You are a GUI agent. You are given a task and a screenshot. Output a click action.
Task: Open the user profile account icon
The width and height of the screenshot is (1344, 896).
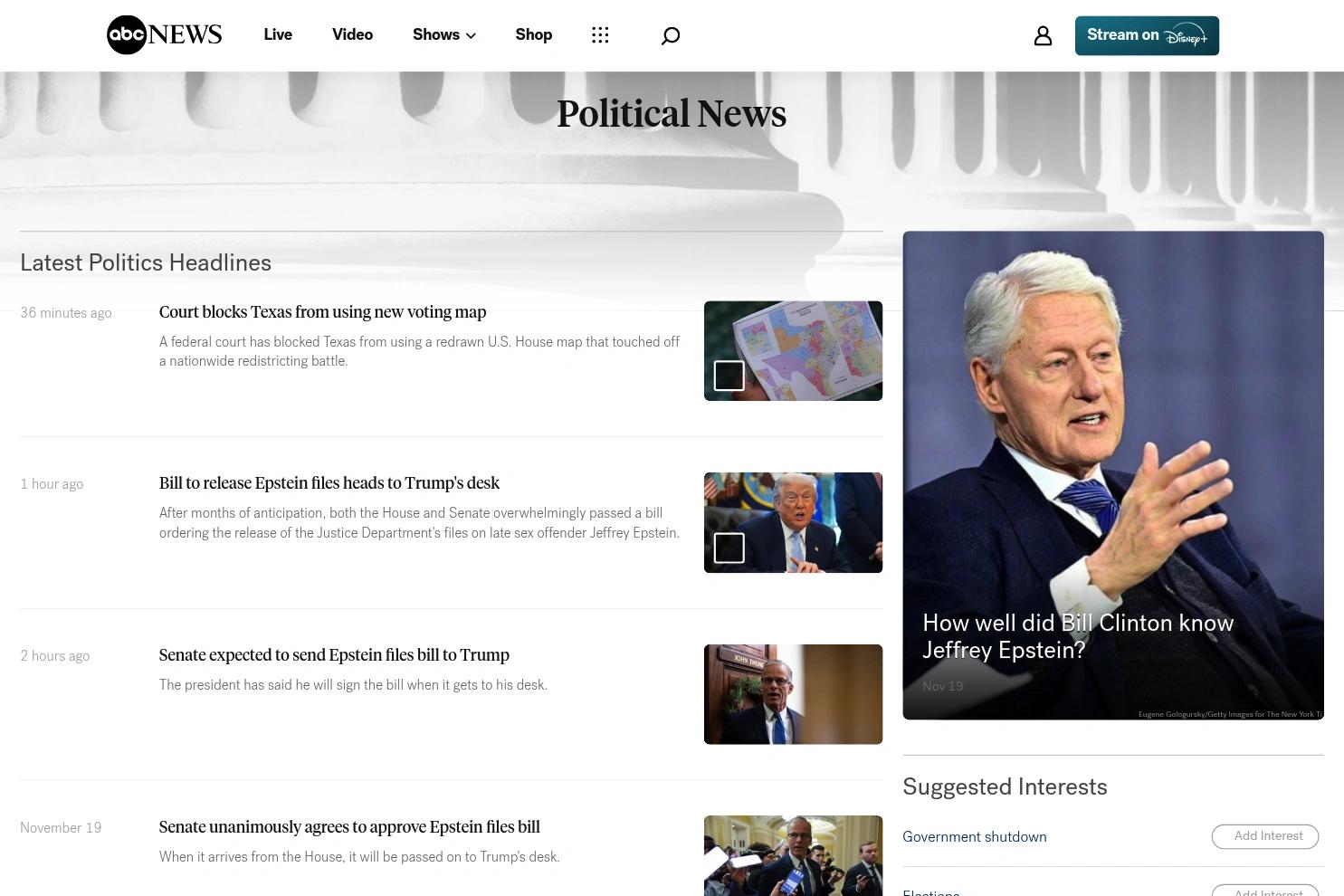pos(1043,35)
